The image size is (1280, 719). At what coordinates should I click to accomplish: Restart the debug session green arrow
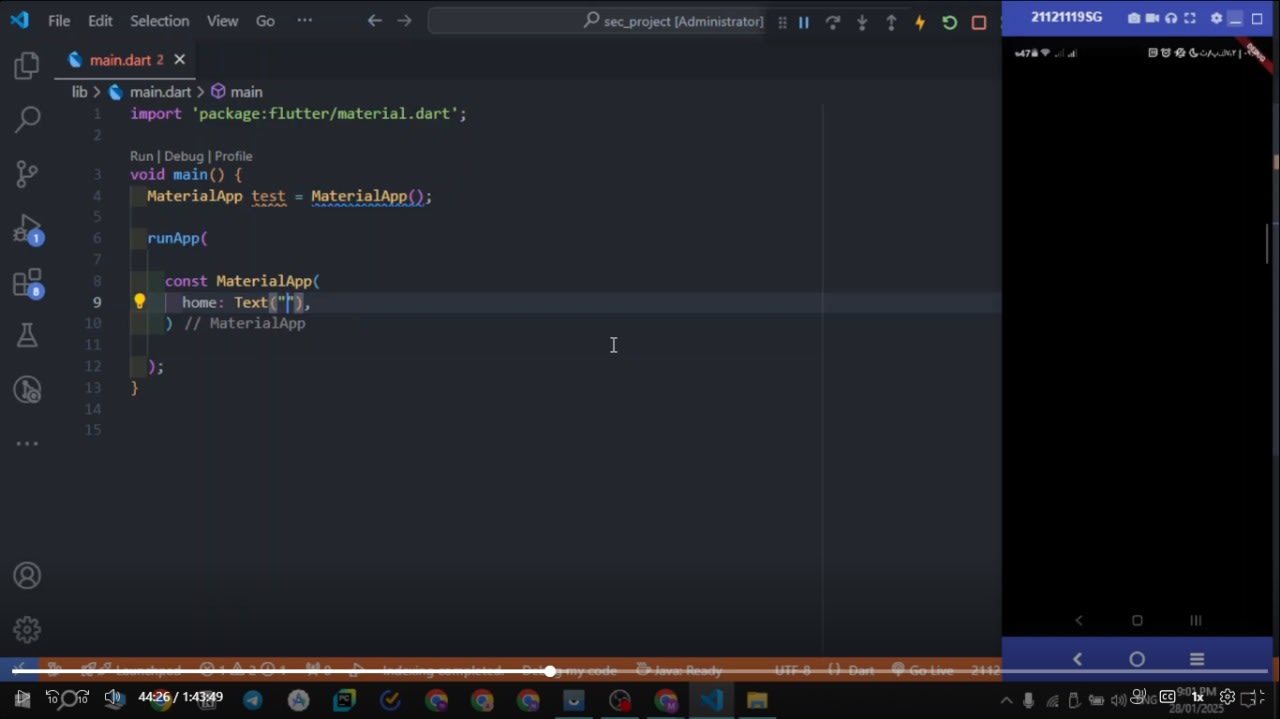pos(949,22)
